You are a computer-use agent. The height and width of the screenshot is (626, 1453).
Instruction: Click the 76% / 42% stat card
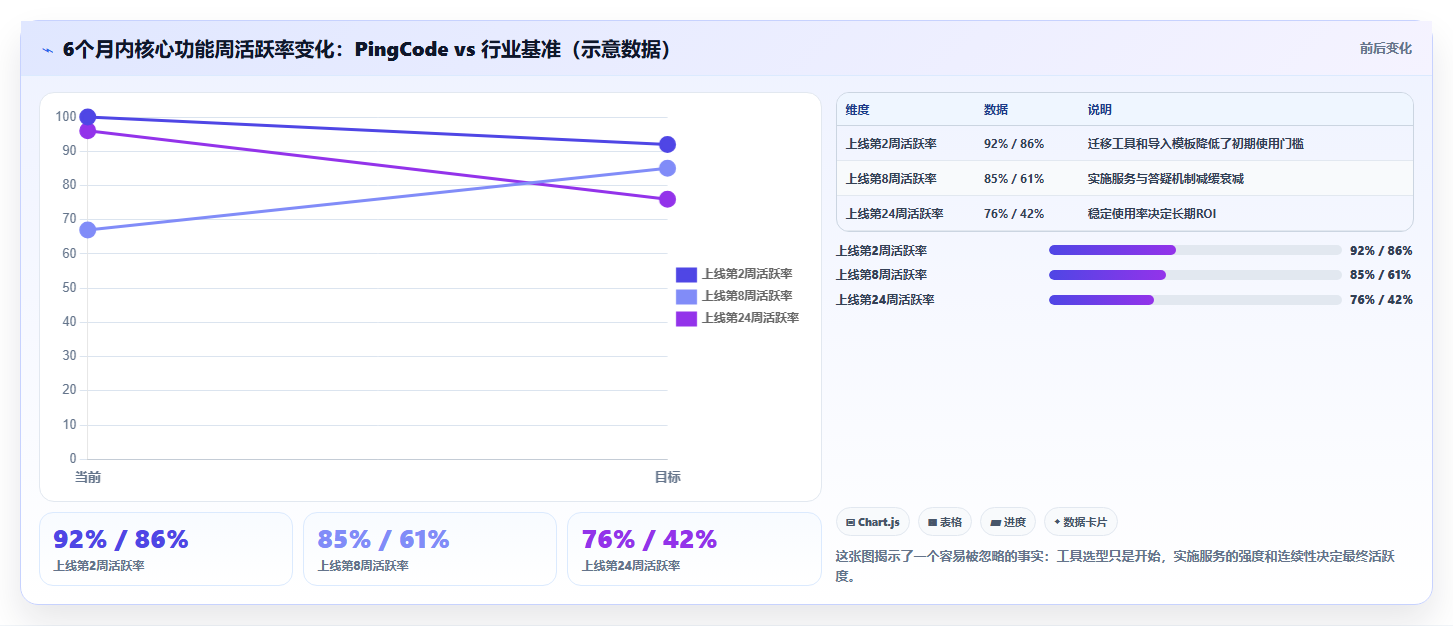pyautogui.click(x=694, y=549)
